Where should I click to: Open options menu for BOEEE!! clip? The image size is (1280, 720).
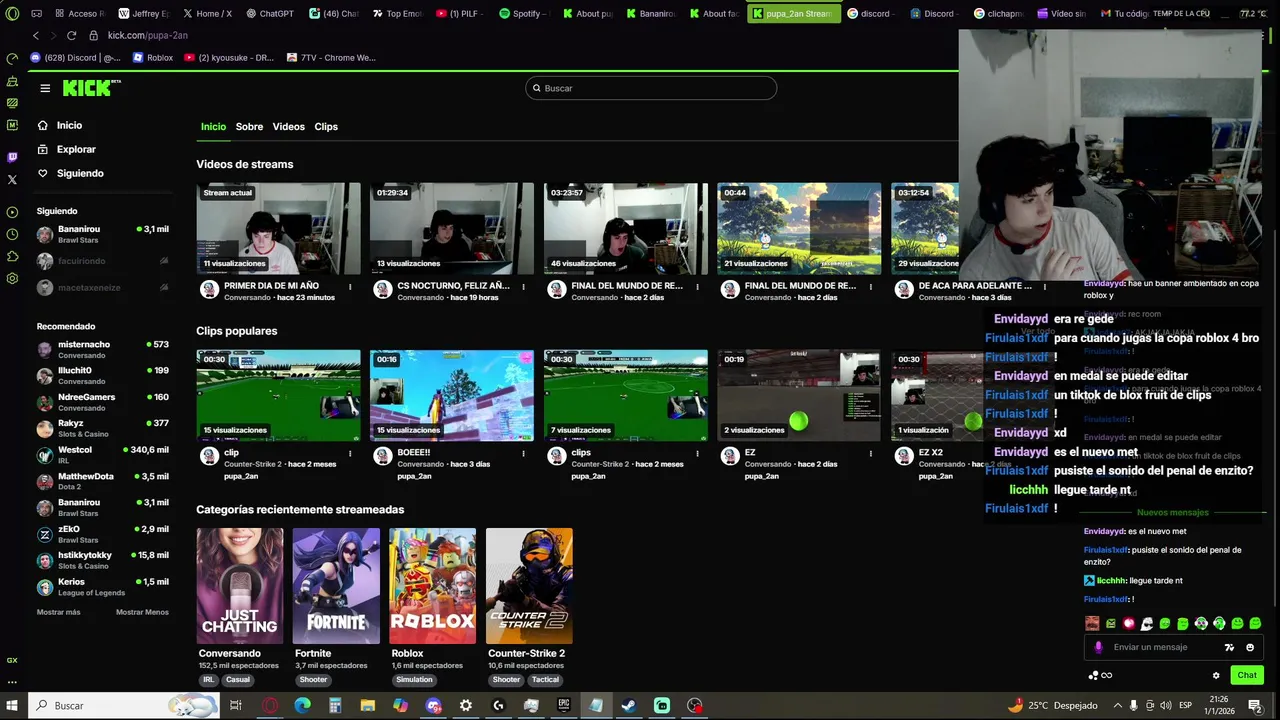click(x=523, y=453)
